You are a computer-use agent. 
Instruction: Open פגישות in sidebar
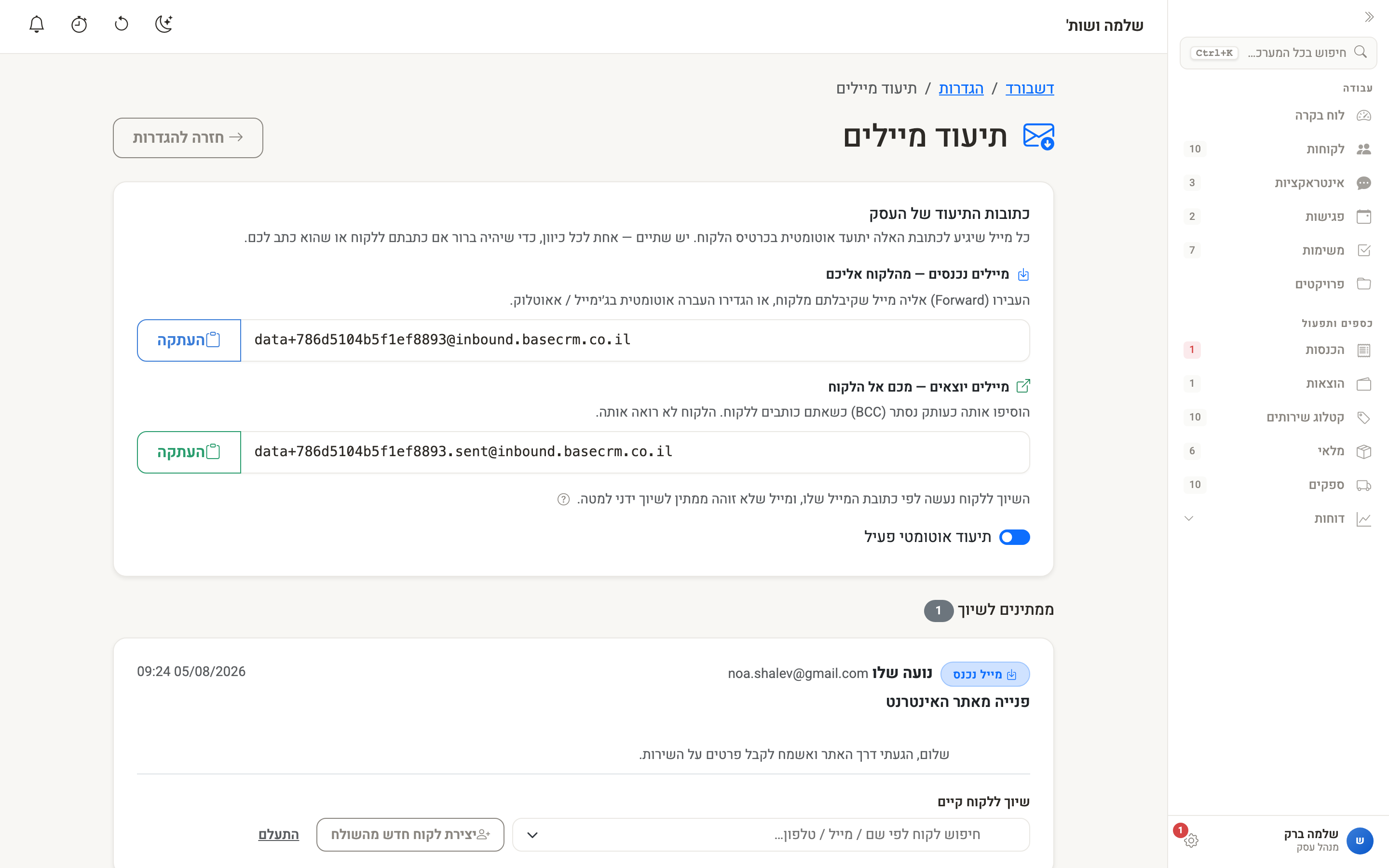click(x=1278, y=217)
